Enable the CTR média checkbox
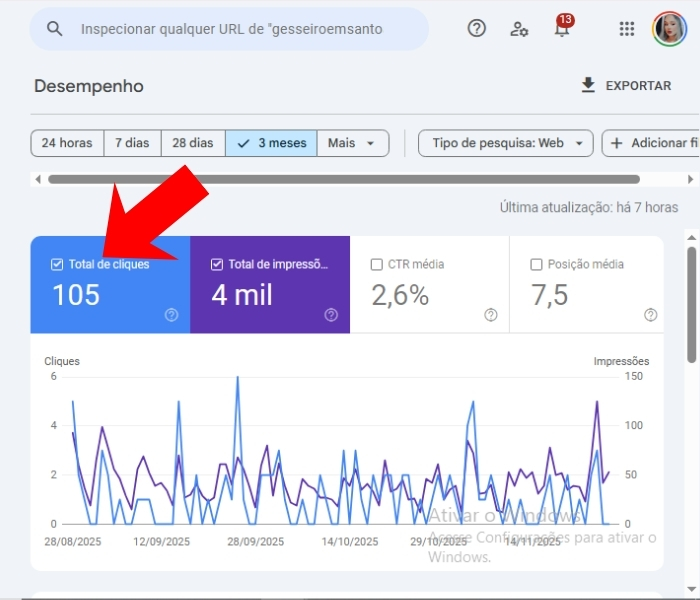Image resolution: width=700 pixels, height=600 pixels. click(x=377, y=265)
